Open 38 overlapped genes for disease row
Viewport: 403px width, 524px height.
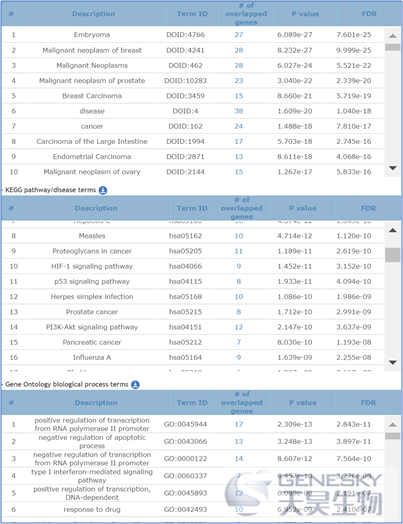(x=239, y=111)
